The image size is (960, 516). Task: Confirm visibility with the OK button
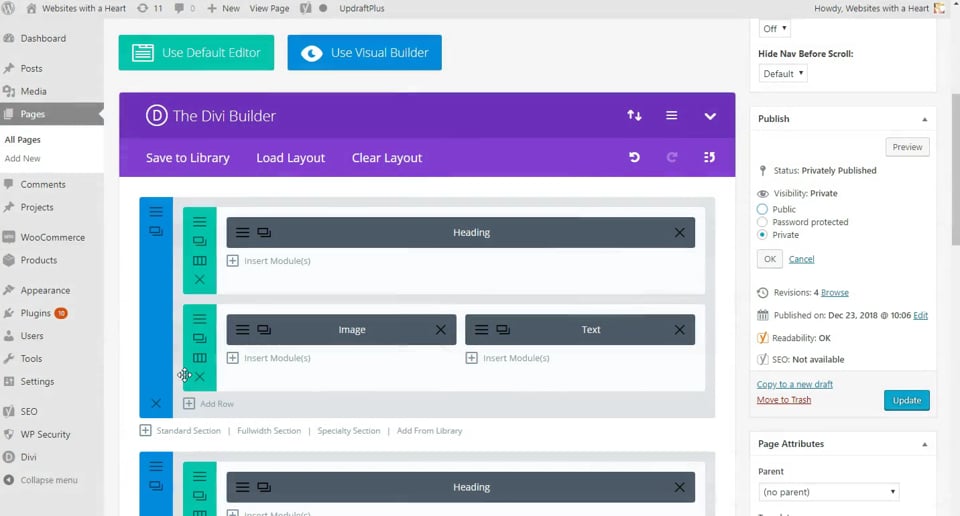[x=770, y=259]
